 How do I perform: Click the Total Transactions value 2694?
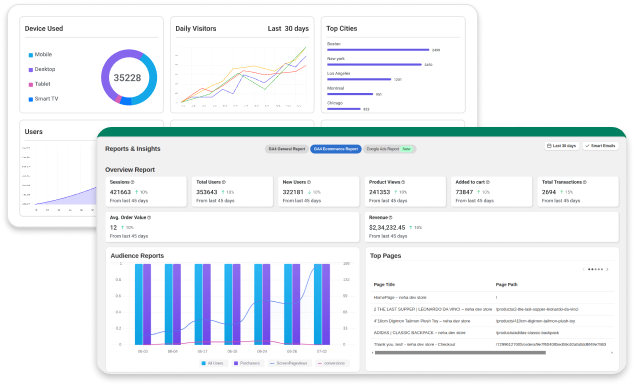(x=549, y=192)
